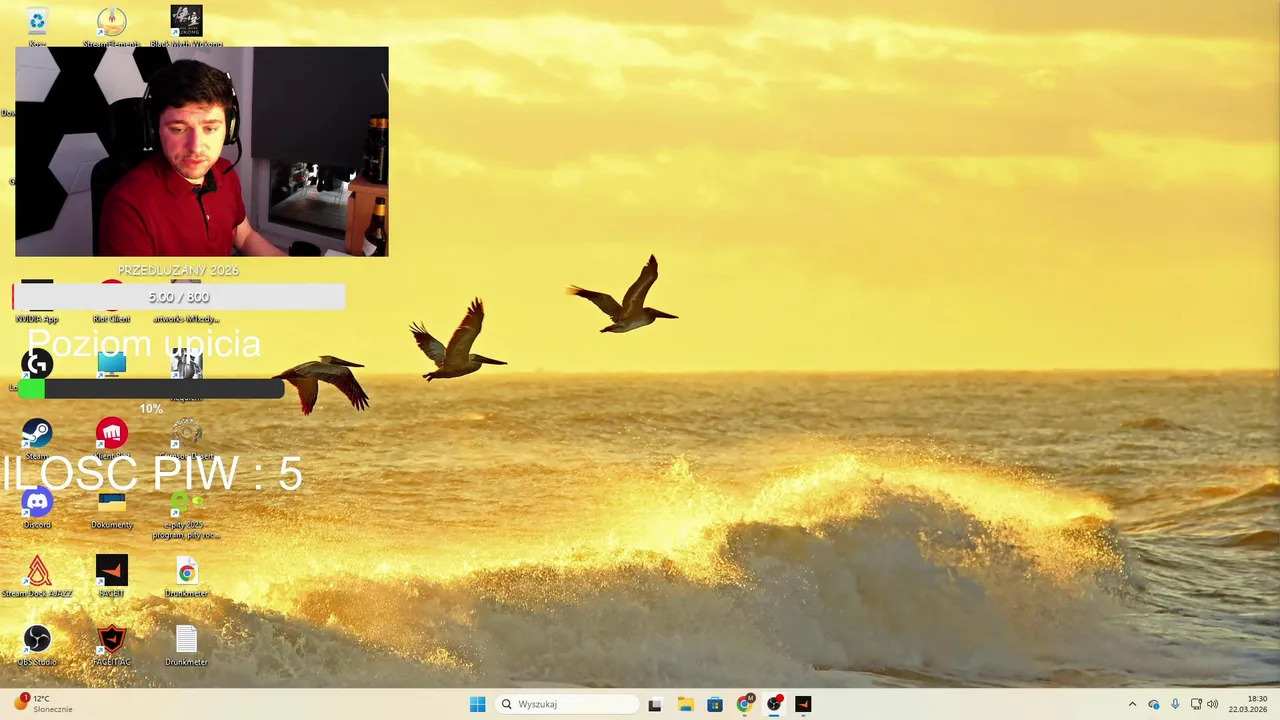
Task: Open the network tray icon
Action: [1196, 704]
